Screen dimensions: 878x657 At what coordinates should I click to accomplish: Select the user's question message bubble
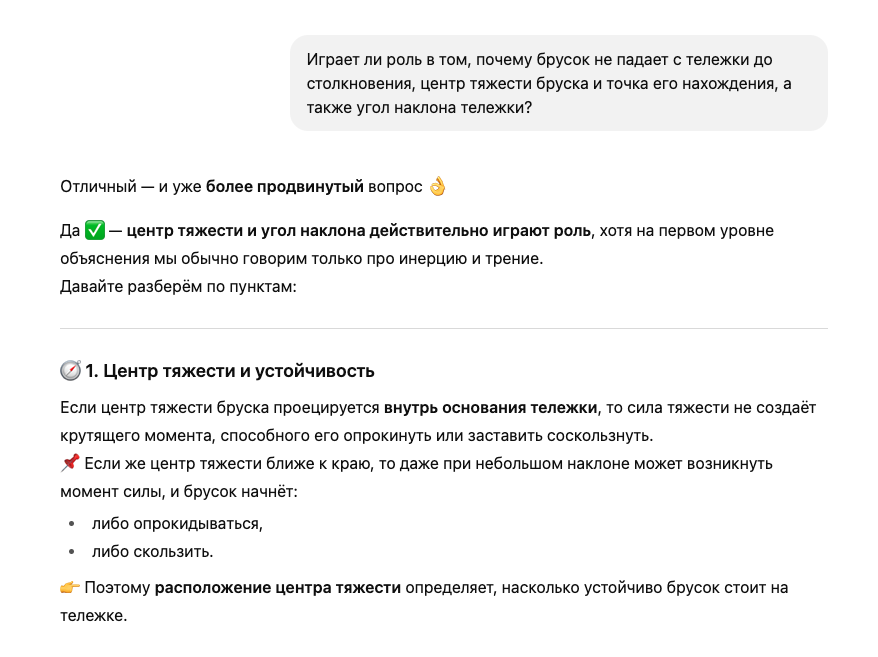click(558, 83)
